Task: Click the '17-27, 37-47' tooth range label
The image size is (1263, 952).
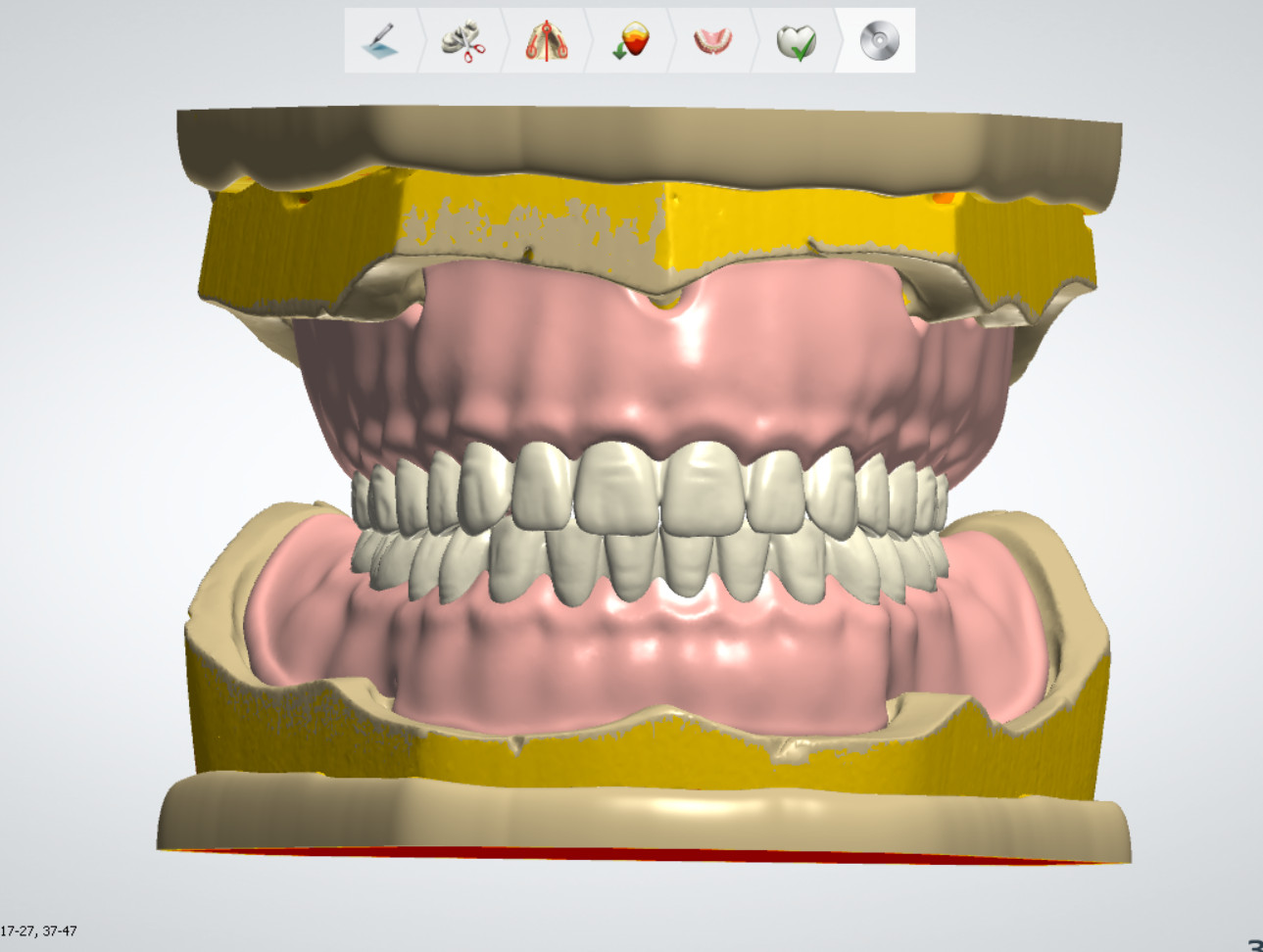Action: 39,931
